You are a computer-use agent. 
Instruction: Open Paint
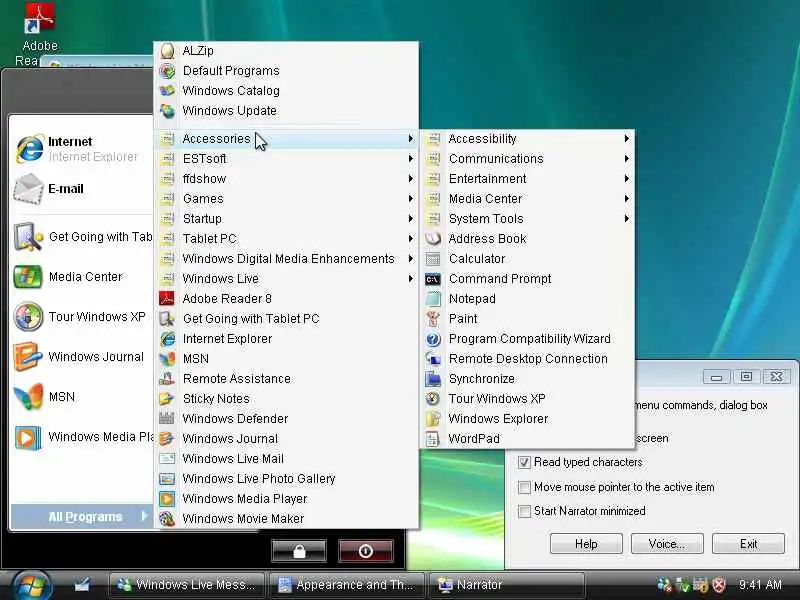(527, 318)
